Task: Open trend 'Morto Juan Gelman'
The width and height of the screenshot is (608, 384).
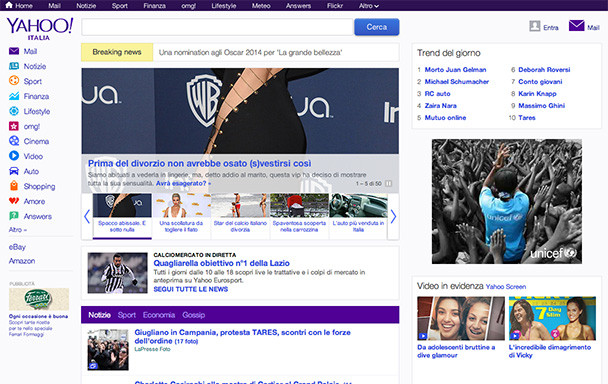Action: tap(455, 70)
